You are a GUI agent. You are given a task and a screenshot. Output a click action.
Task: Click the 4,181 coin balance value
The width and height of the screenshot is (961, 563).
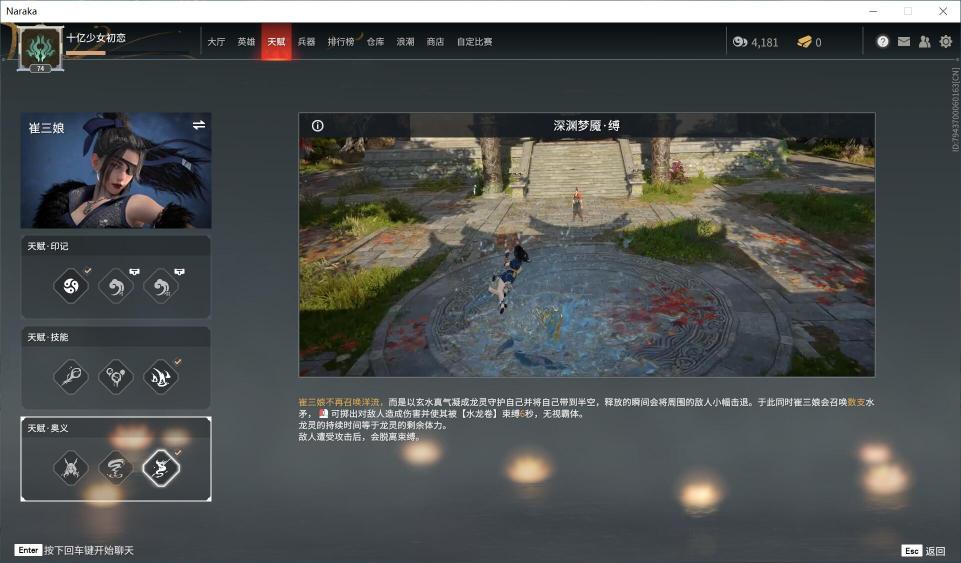tap(764, 42)
